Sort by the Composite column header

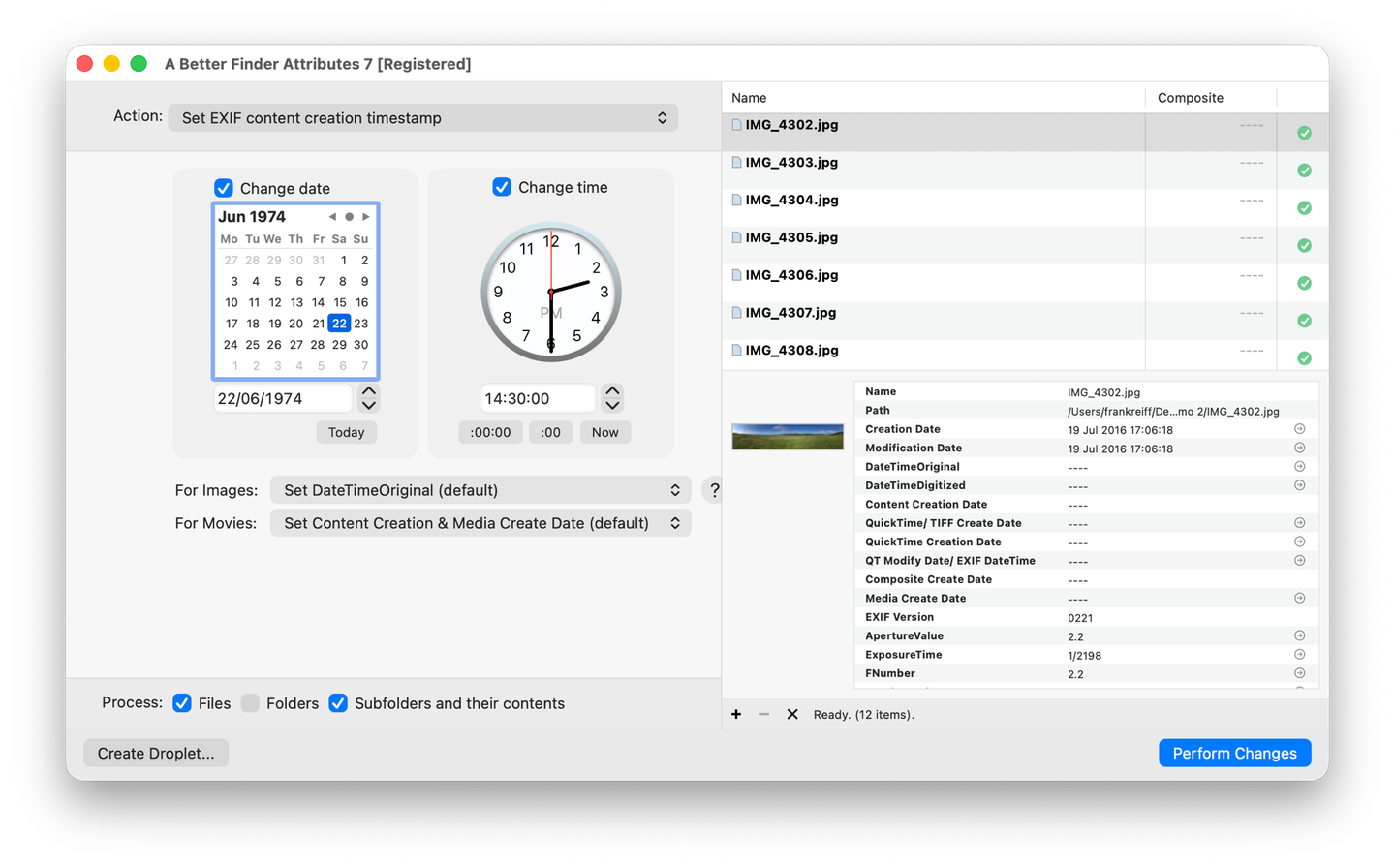(x=1211, y=98)
